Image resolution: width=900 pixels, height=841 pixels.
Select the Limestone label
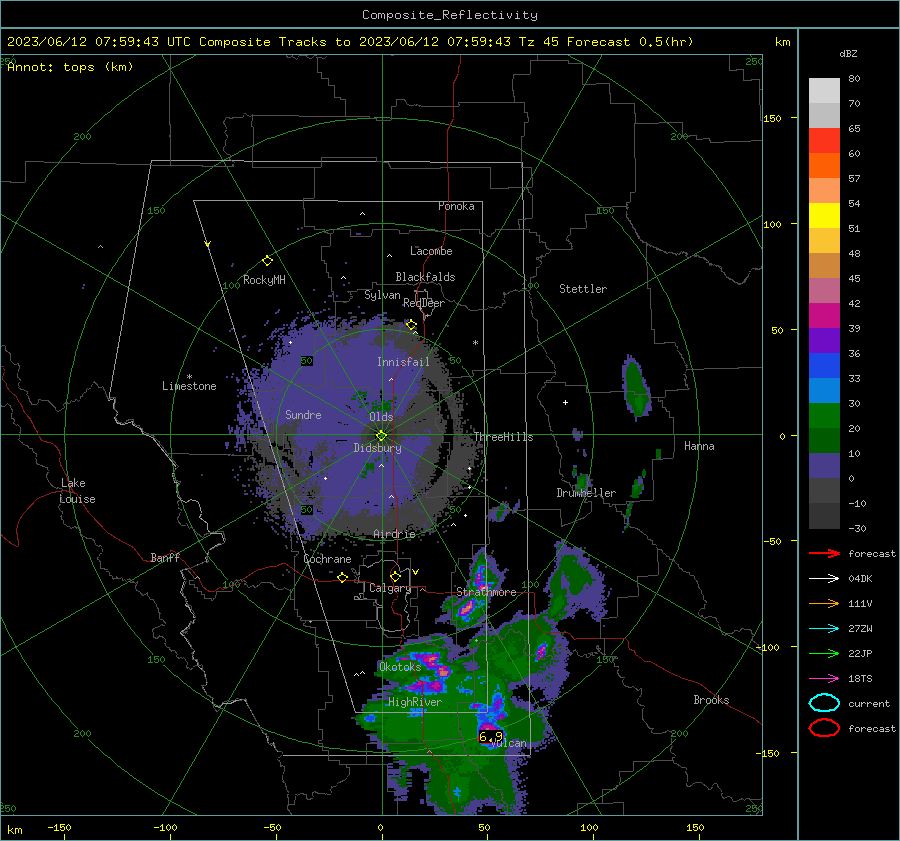click(x=189, y=386)
